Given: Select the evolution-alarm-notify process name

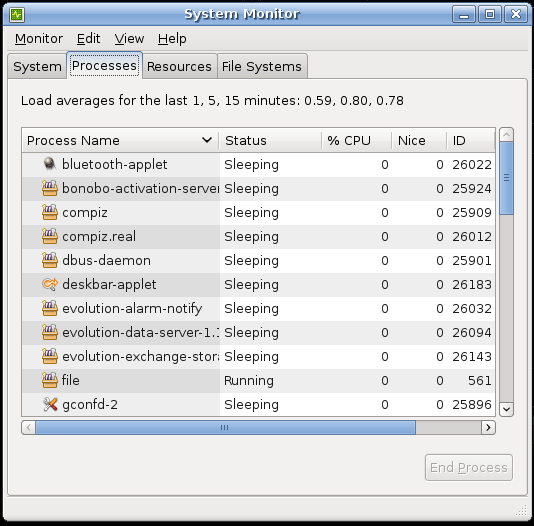Looking at the screenshot, I should (132, 308).
